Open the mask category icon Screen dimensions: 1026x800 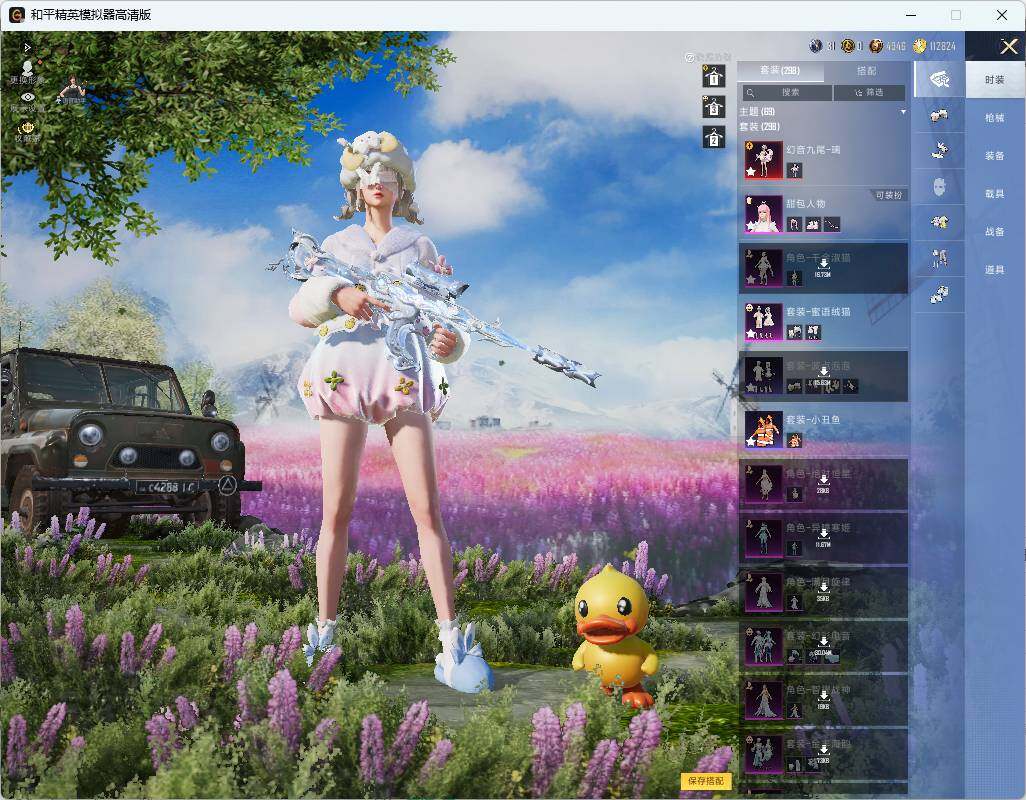939,187
